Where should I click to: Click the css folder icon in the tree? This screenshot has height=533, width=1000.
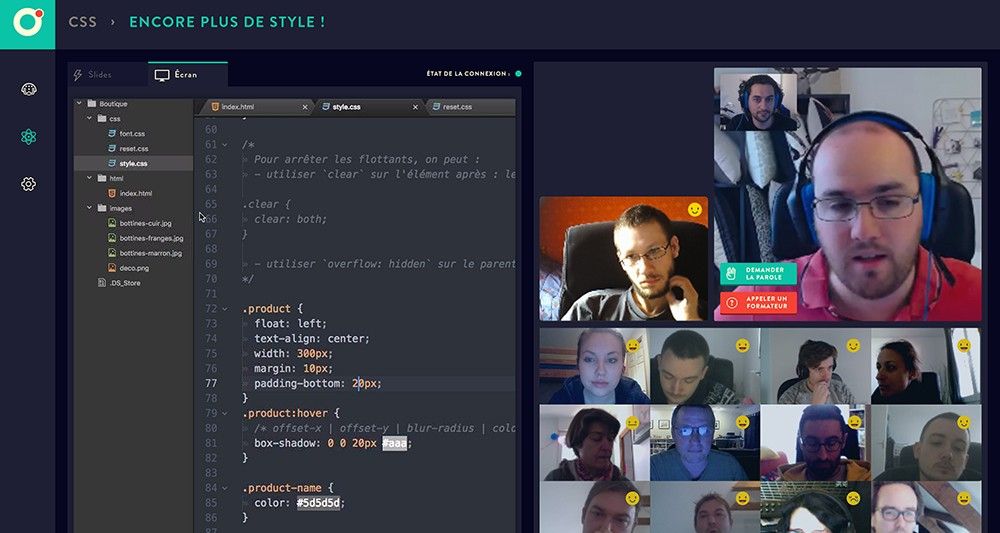pos(102,119)
